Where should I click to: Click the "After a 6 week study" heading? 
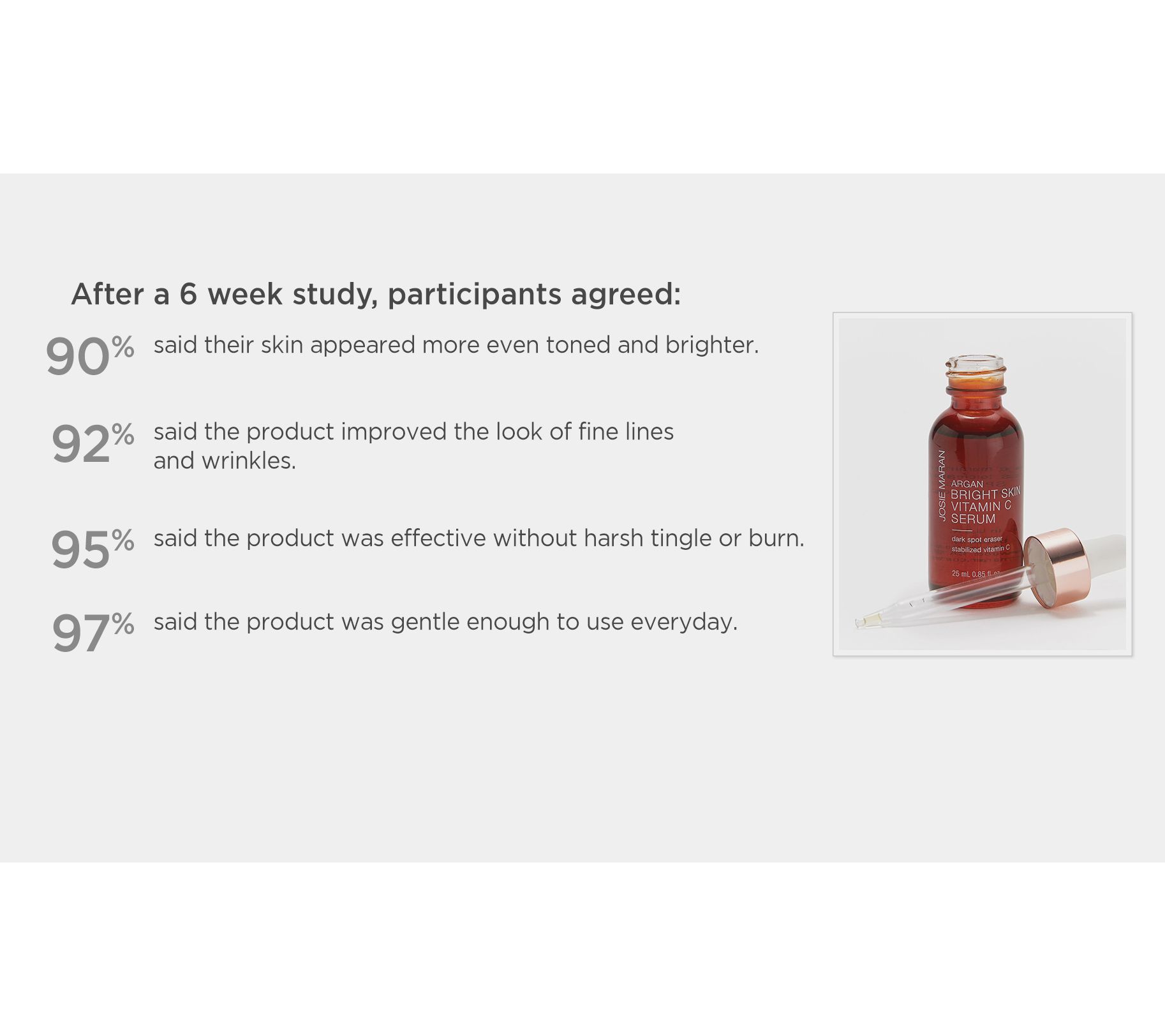(376, 294)
